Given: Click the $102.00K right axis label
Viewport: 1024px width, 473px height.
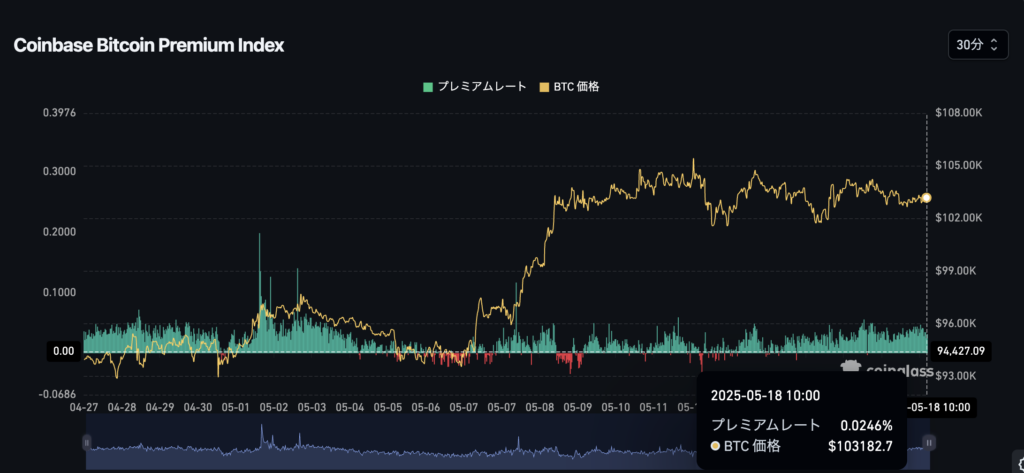Looking at the screenshot, I should [960, 218].
